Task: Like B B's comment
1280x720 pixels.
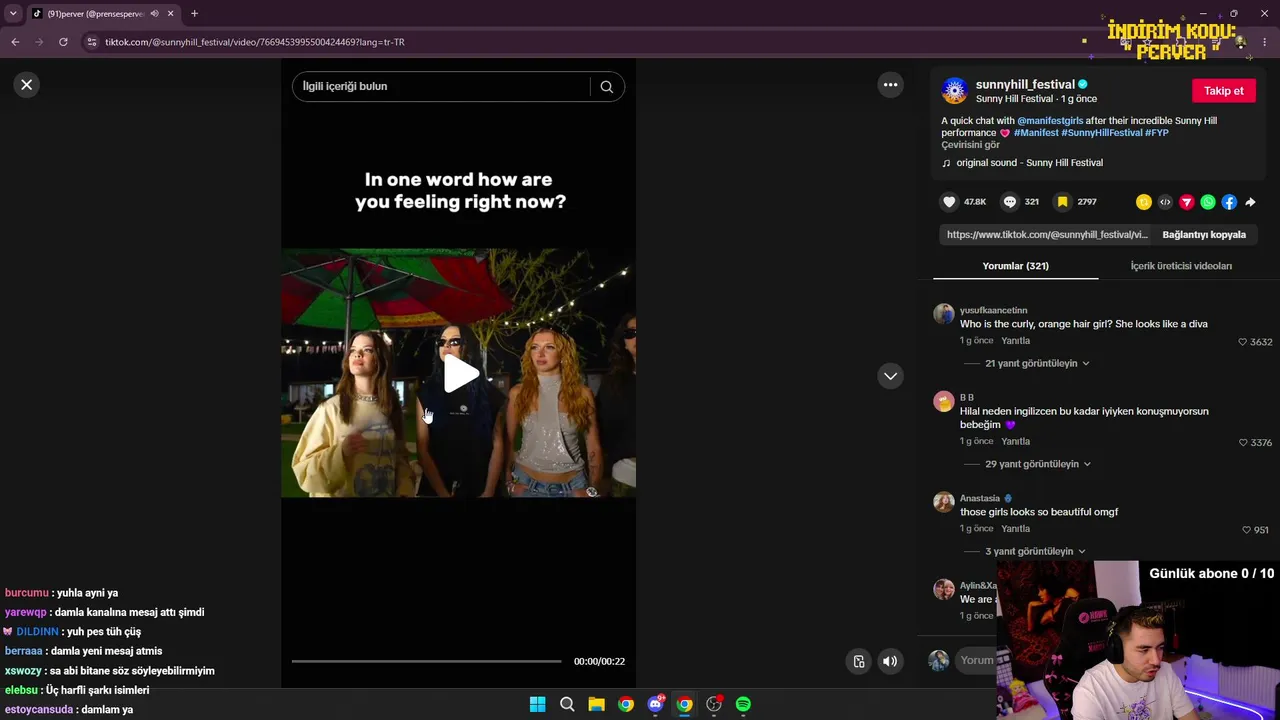Action: pos(1243,443)
